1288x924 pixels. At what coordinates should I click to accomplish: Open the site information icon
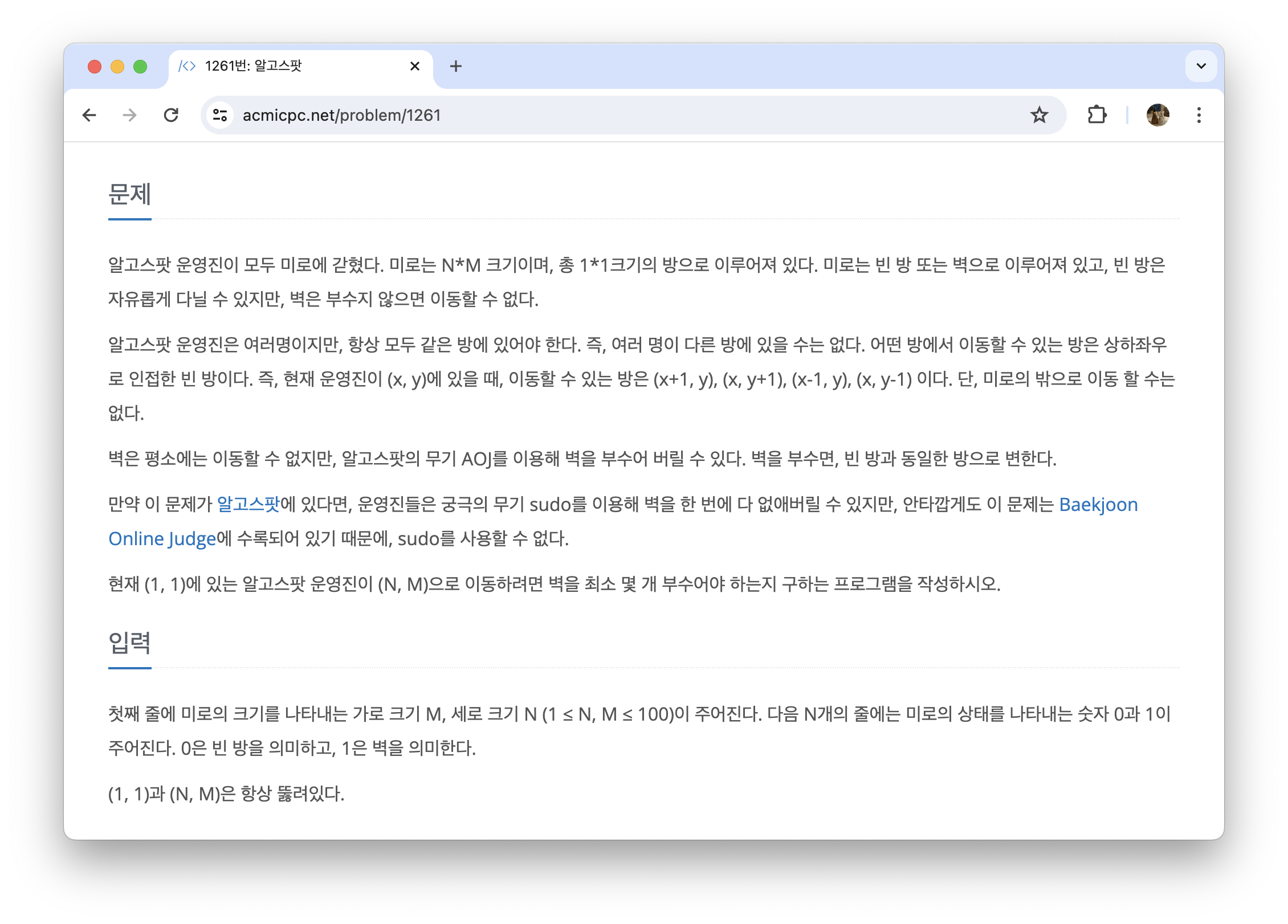(x=220, y=115)
